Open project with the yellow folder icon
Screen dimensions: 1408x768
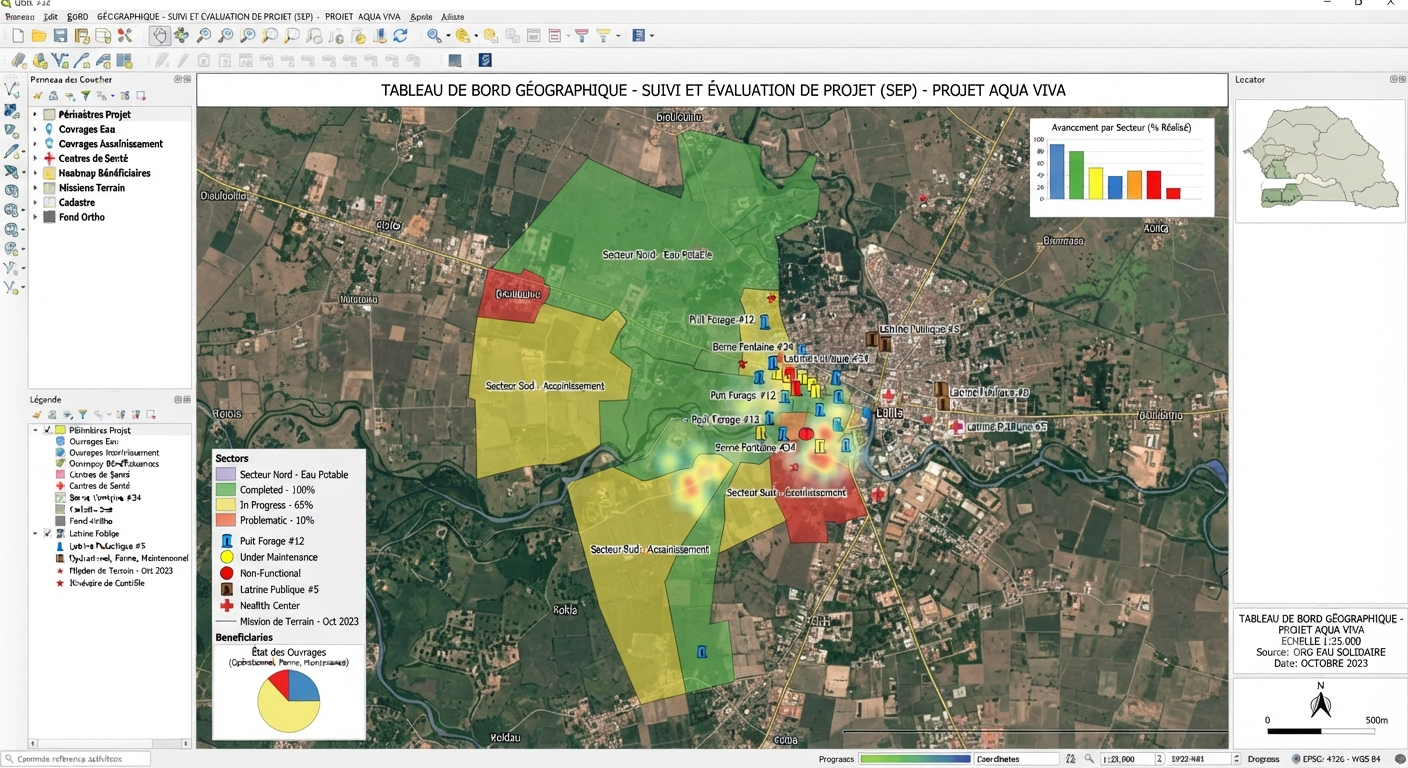point(39,36)
